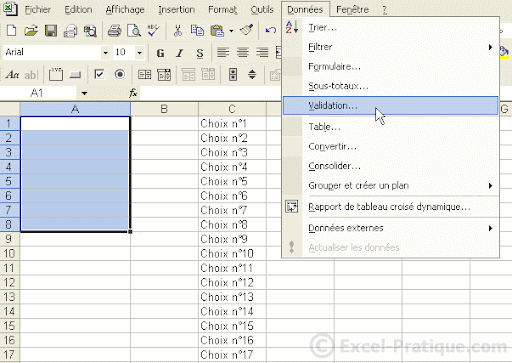Toggle underline with the S button
The width and height of the screenshot is (512, 363).
click(200, 53)
